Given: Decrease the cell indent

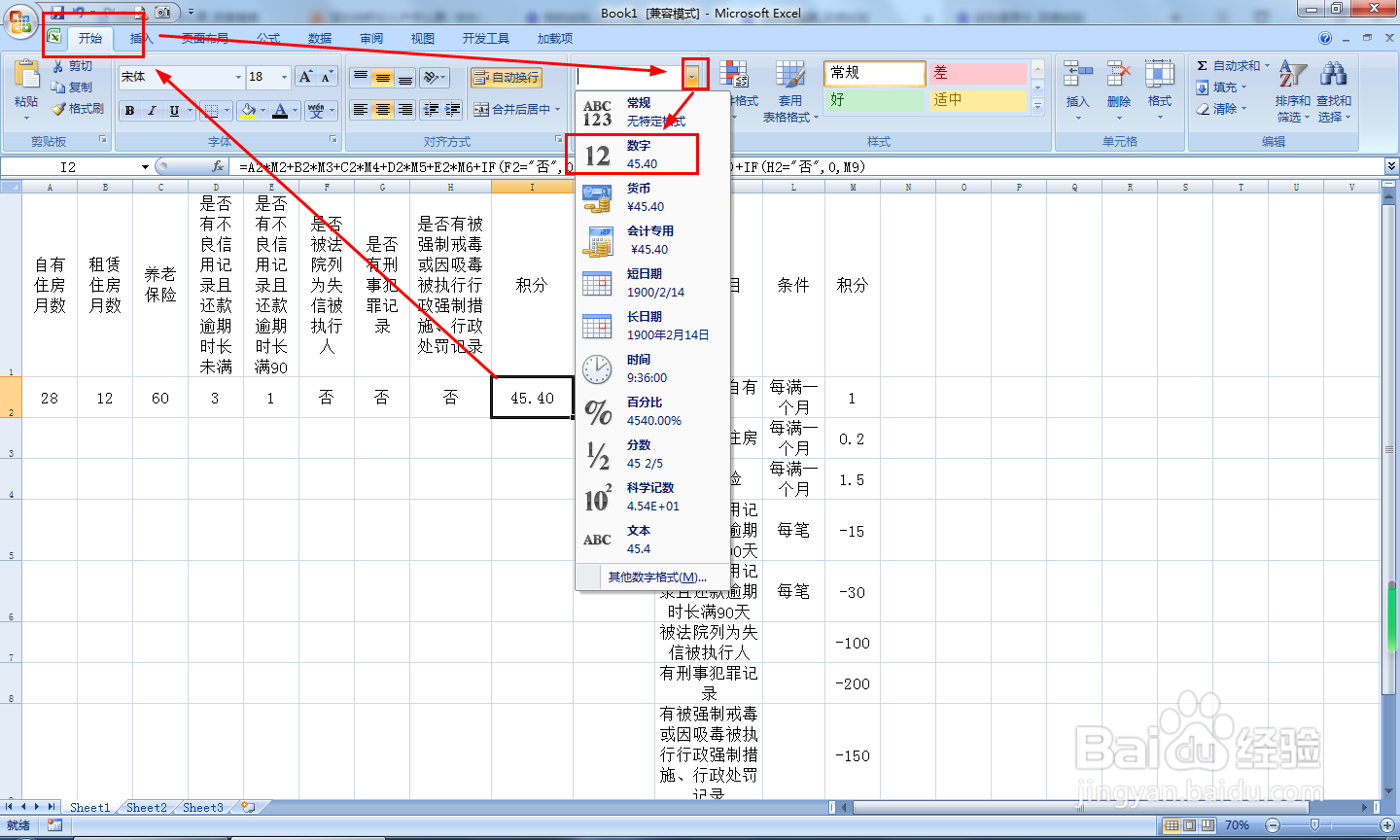Looking at the screenshot, I should tap(431, 110).
